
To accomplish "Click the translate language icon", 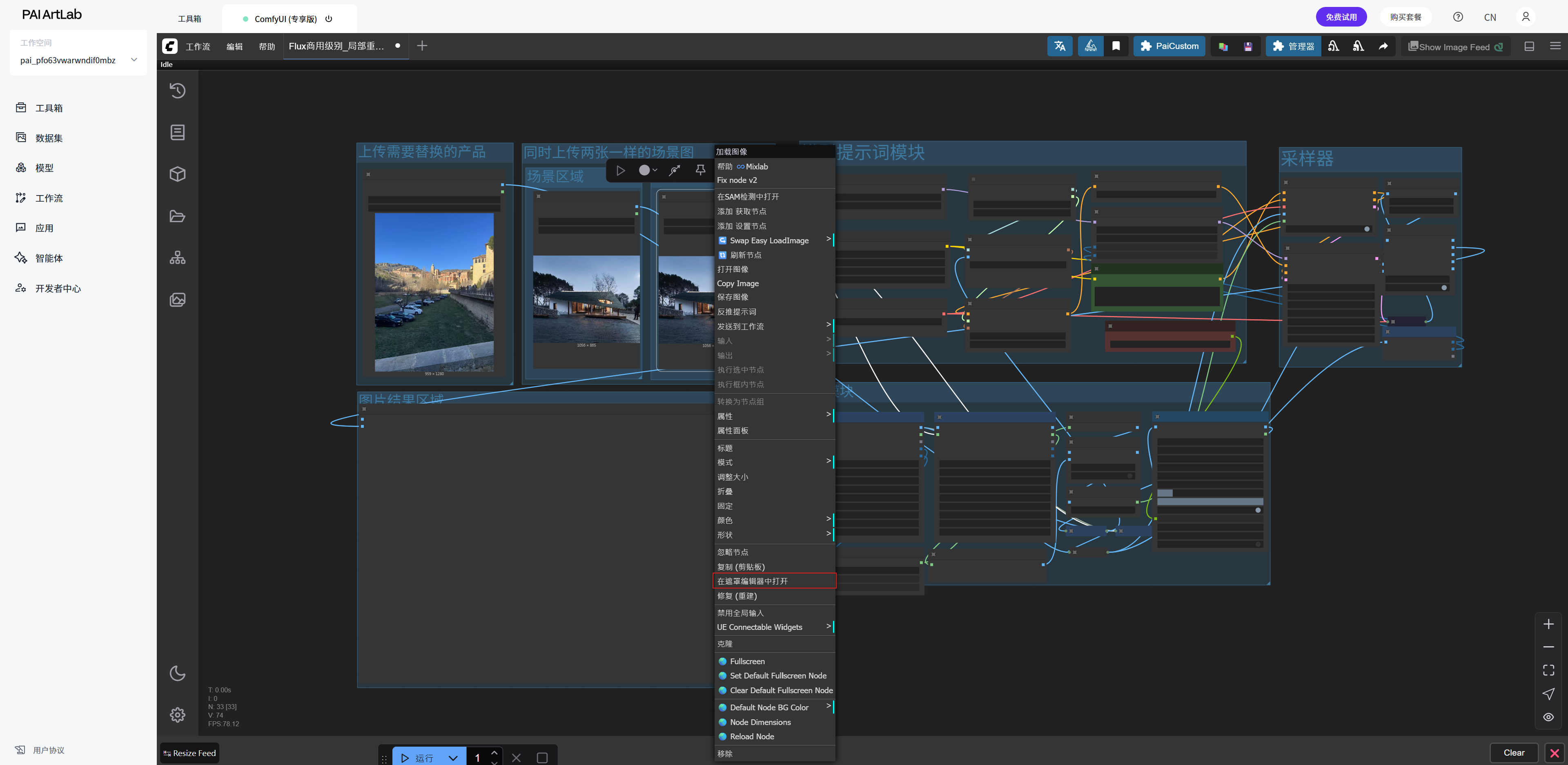I will point(1059,46).
